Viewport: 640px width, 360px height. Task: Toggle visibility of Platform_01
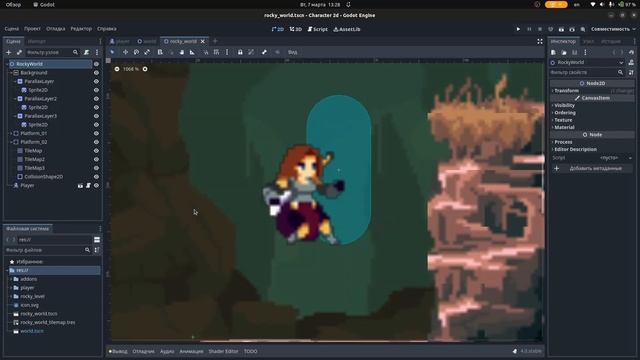96,133
